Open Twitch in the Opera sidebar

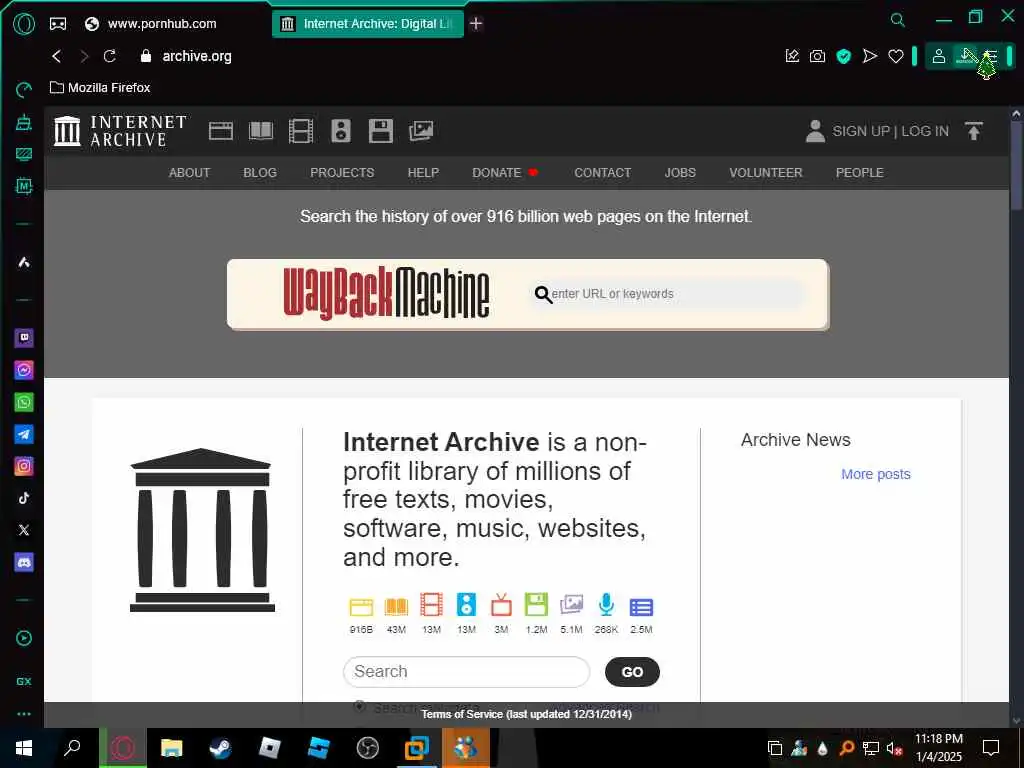click(24, 338)
